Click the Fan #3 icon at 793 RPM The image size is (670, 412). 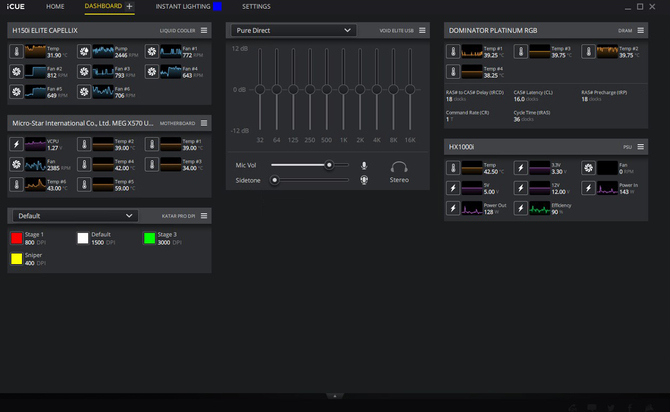(x=84, y=71)
